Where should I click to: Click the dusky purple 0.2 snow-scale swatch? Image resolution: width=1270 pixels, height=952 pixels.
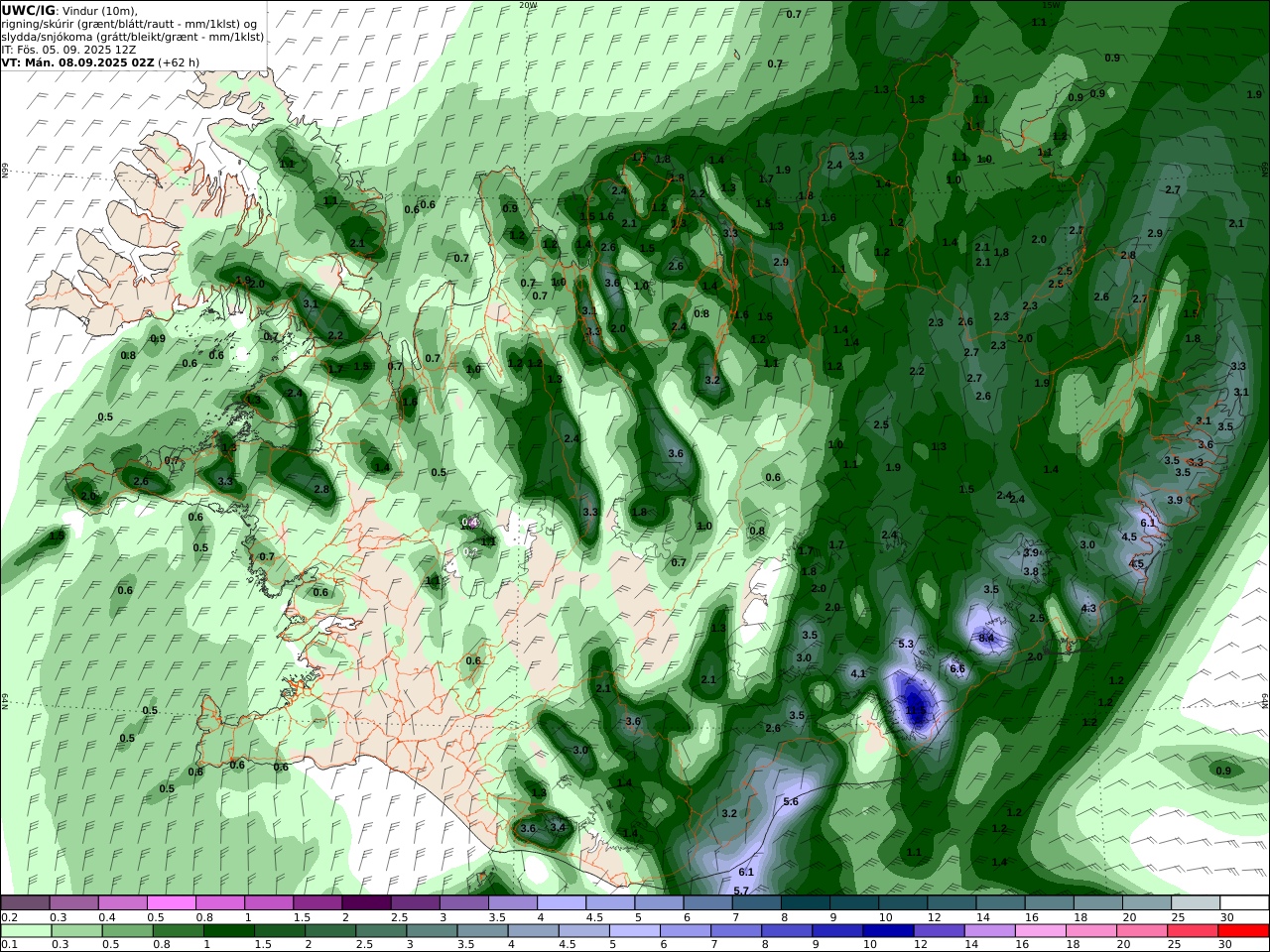25,903
